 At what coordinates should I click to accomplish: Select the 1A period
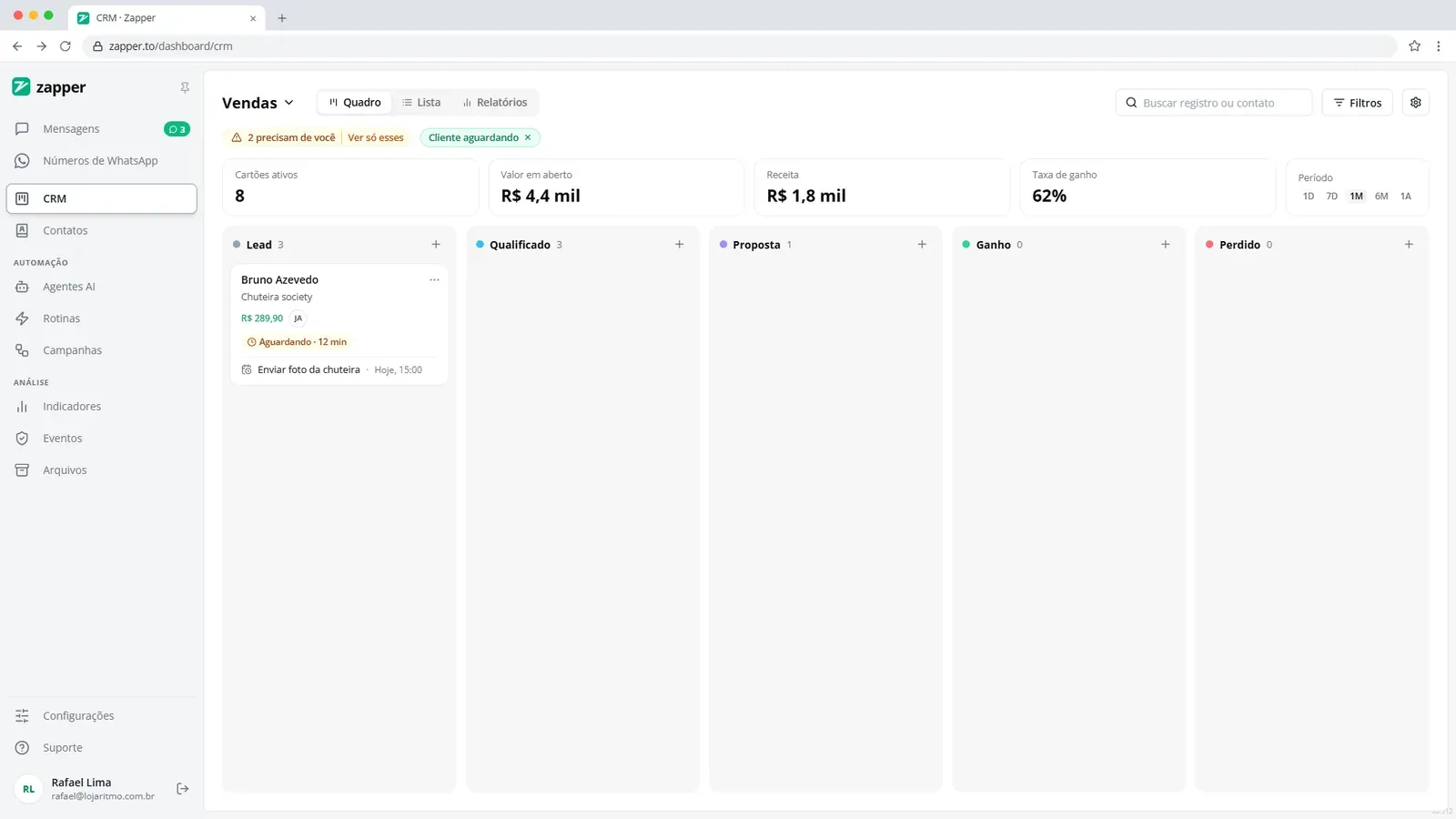coord(1406,197)
